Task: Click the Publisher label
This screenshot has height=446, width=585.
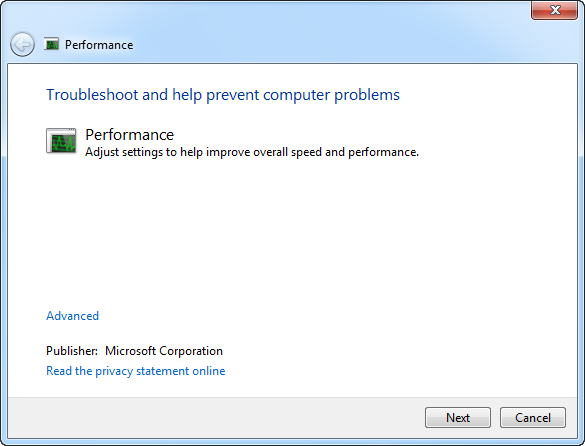Action: tap(72, 351)
